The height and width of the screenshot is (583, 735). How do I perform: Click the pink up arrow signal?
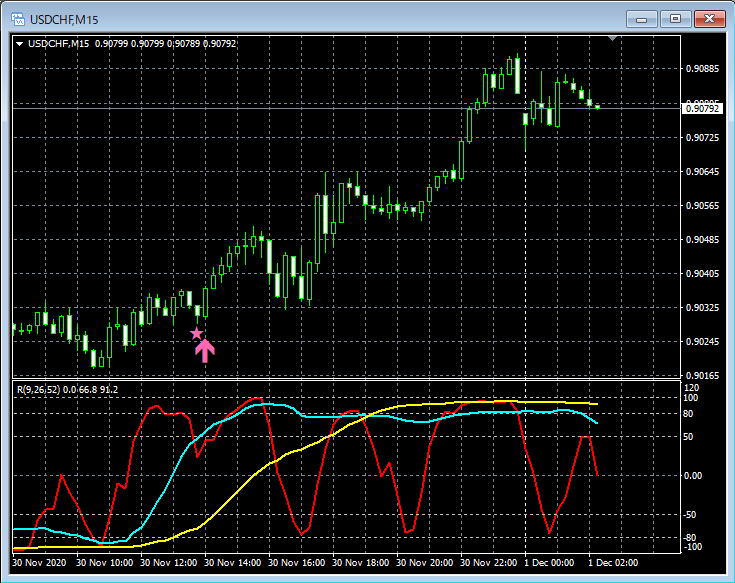click(204, 350)
